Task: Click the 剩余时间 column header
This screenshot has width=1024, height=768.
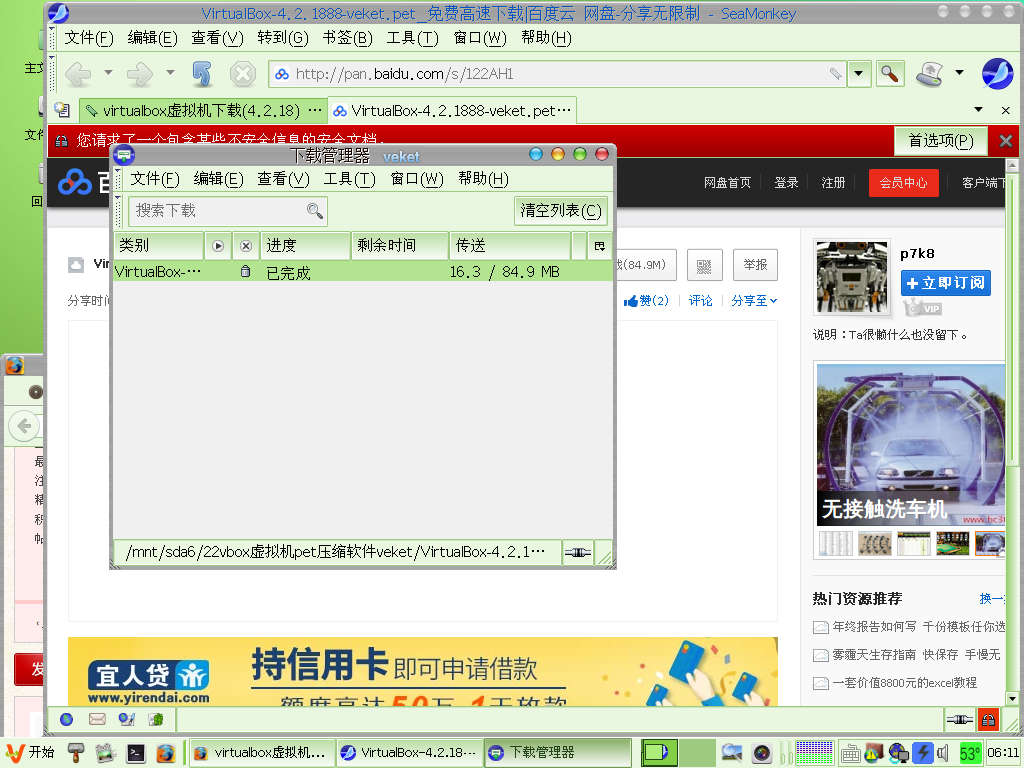Action: 400,246
